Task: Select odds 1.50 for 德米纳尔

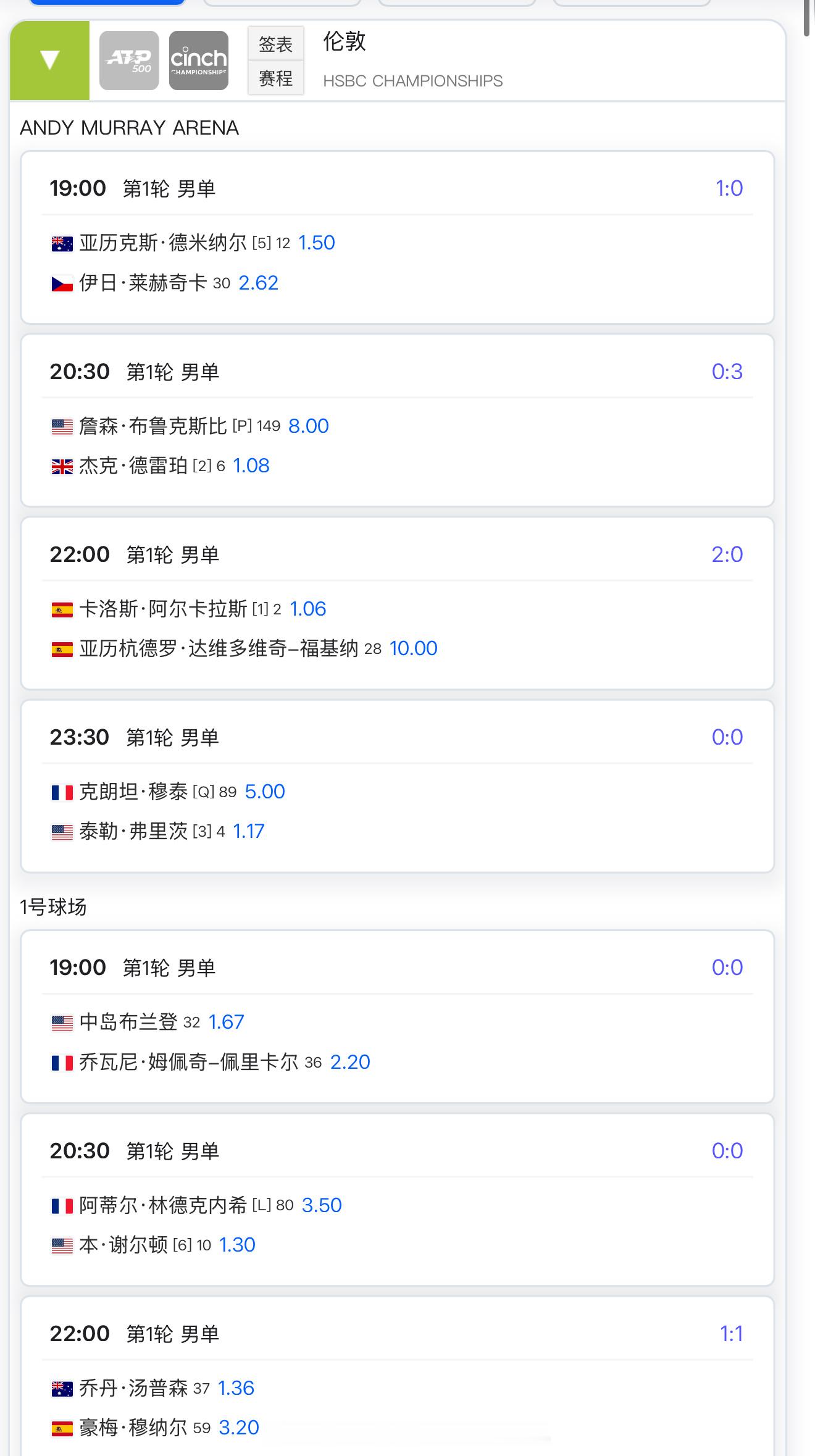Action: pos(317,243)
